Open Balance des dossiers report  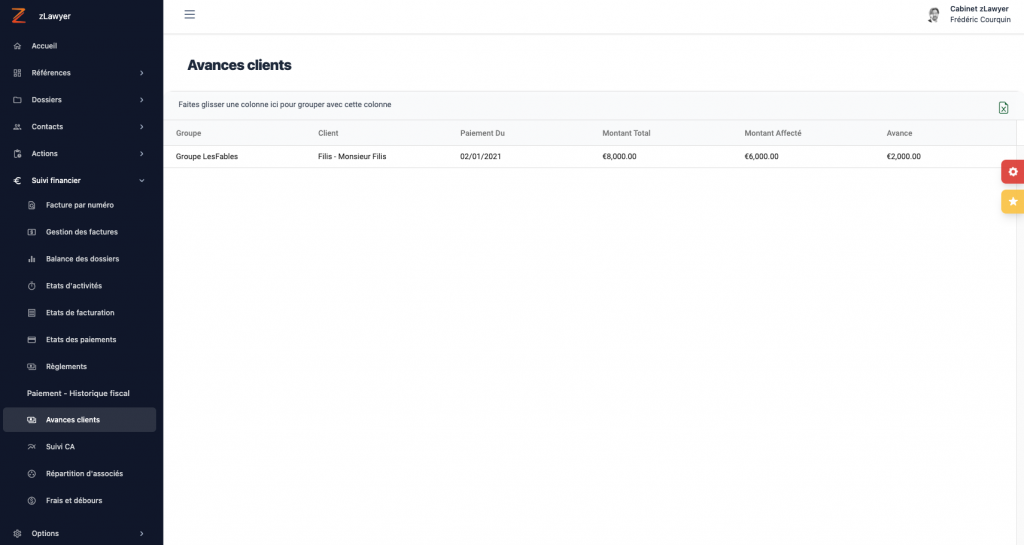[82, 259]
